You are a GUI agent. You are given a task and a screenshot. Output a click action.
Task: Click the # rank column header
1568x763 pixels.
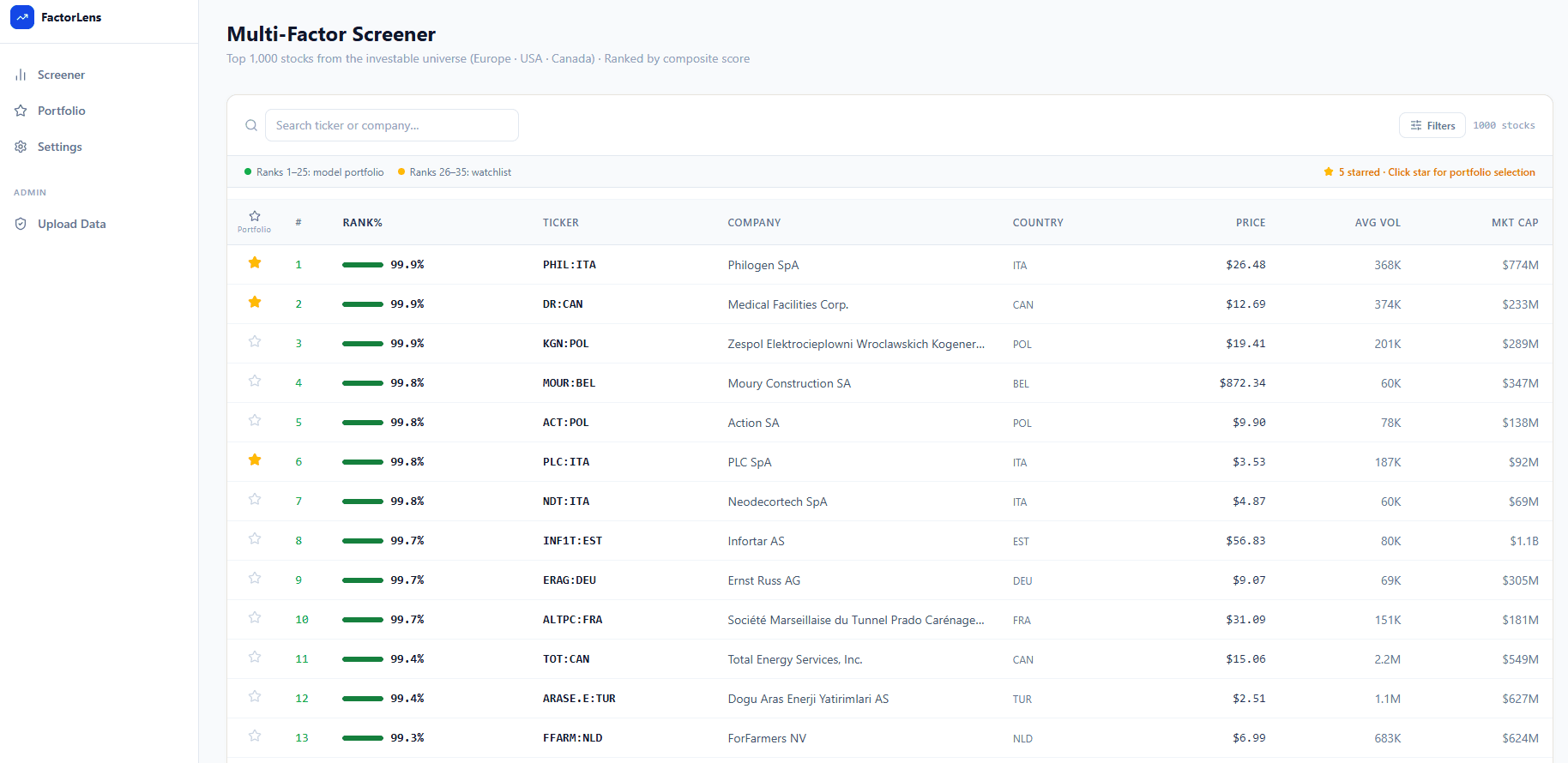[x=299, y=223]
